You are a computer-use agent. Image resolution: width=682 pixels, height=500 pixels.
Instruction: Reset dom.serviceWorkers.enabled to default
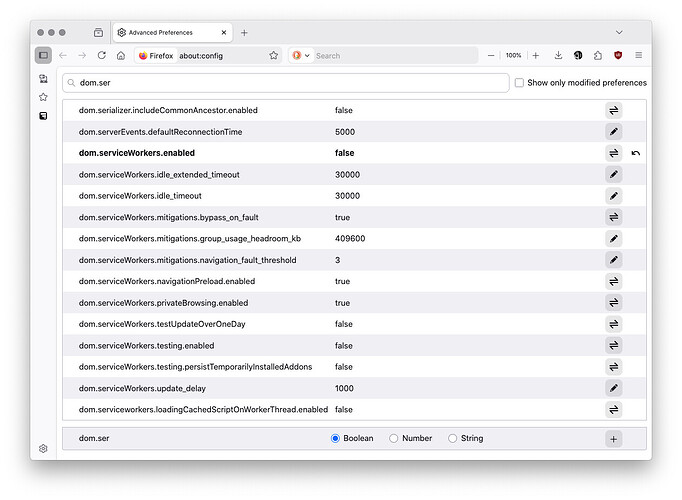(x=635, y=153)
